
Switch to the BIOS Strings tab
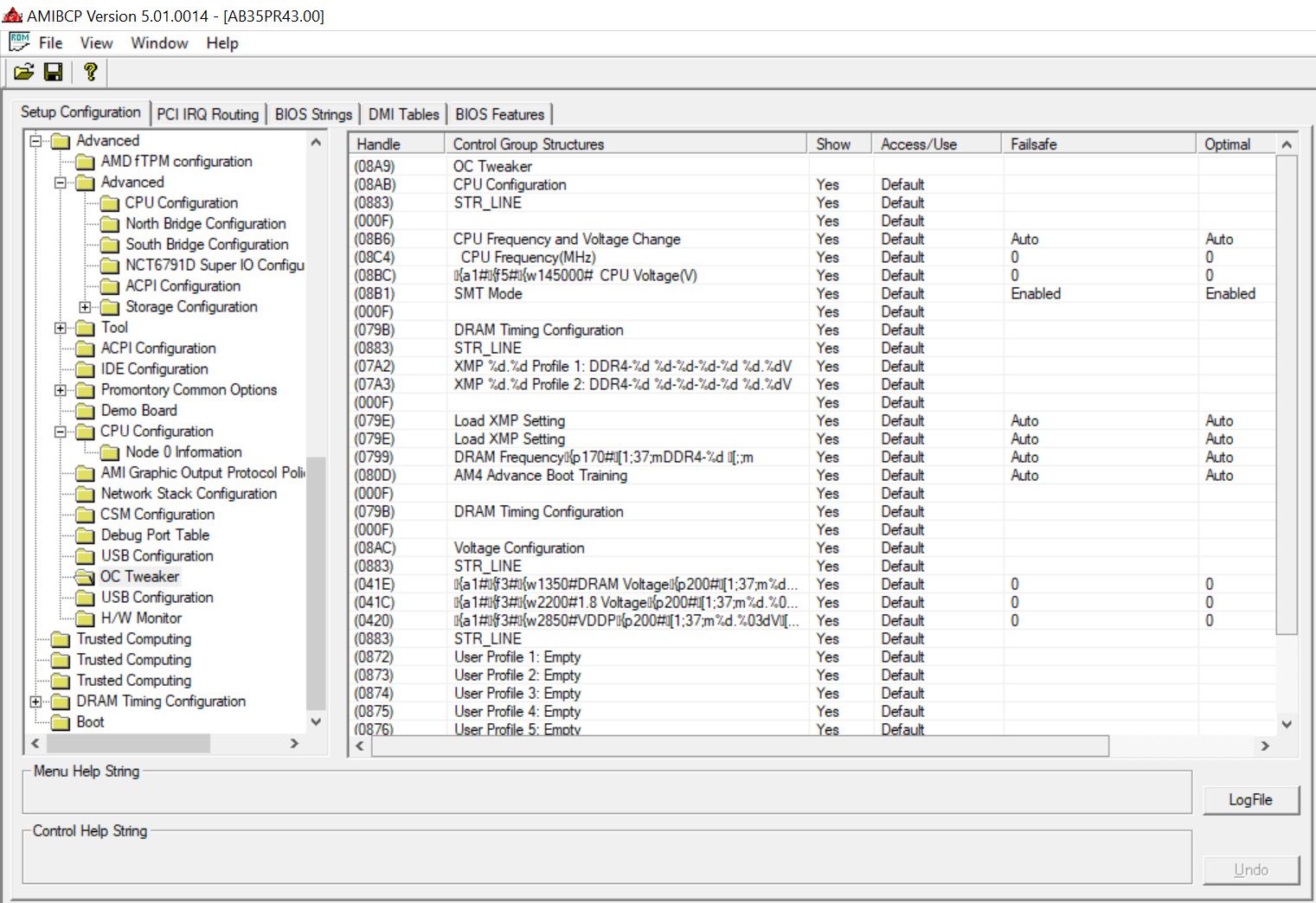pos(313,114)
